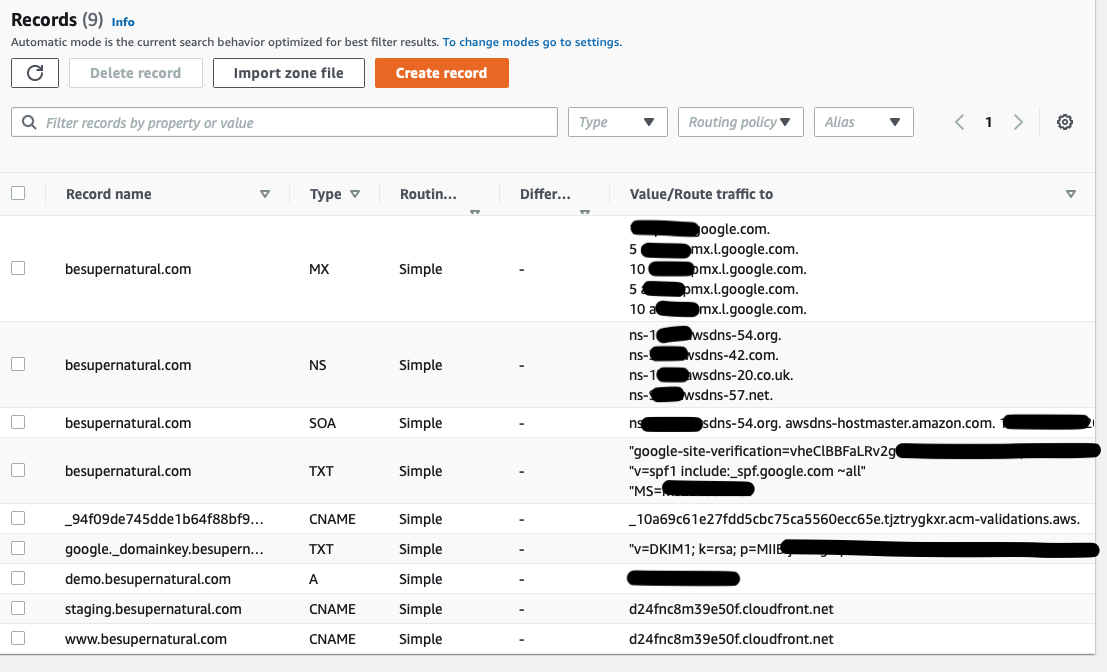1107x672 pixels.
Task: Check the _94f09de745 CNAME record row
Action: 18,518
